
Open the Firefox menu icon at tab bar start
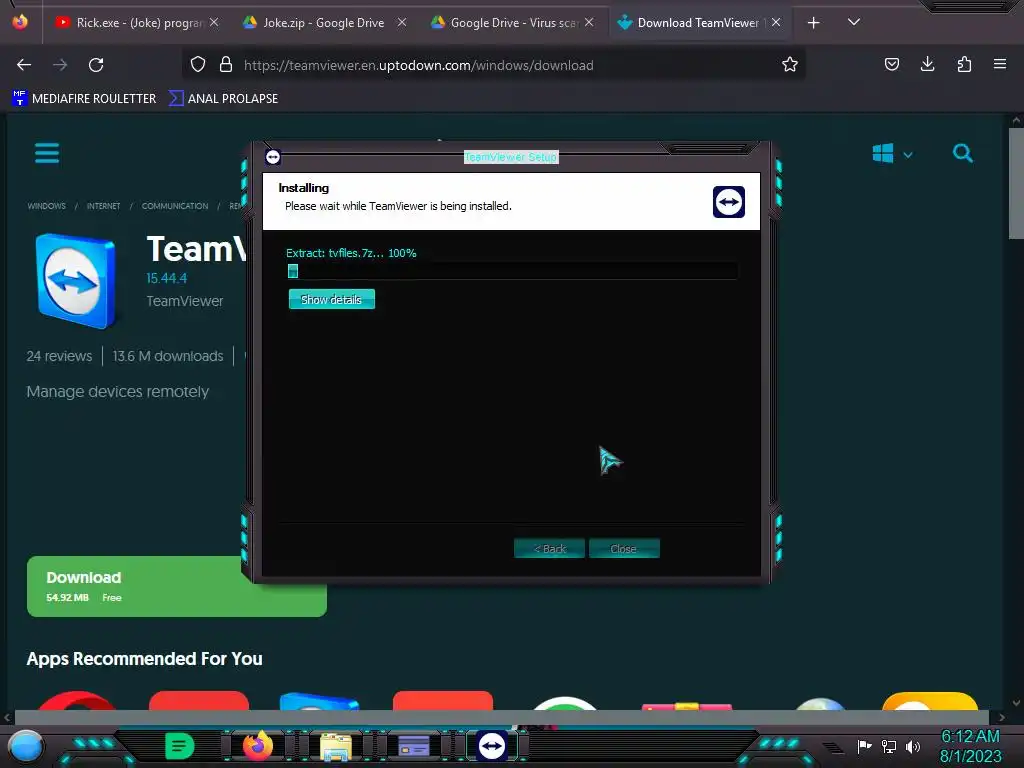coord(20,22)
